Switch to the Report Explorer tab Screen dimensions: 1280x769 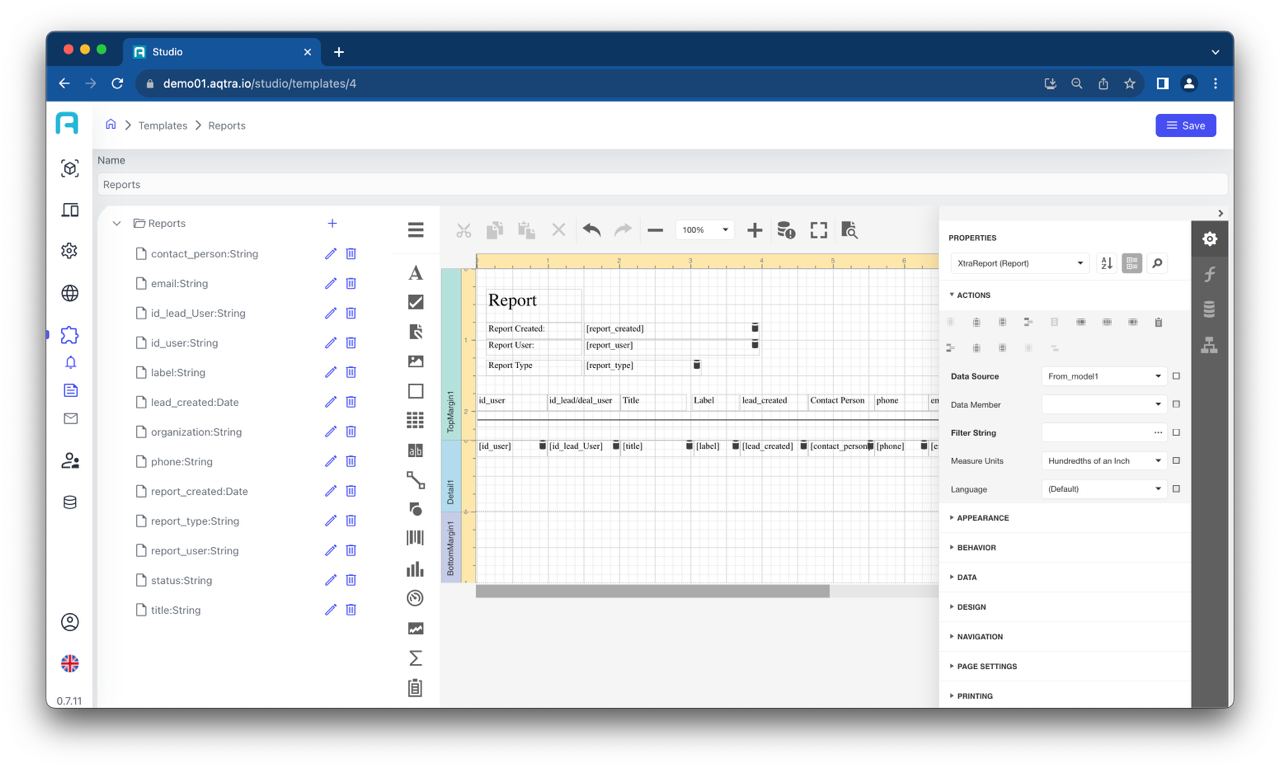tap(1209, 345)
